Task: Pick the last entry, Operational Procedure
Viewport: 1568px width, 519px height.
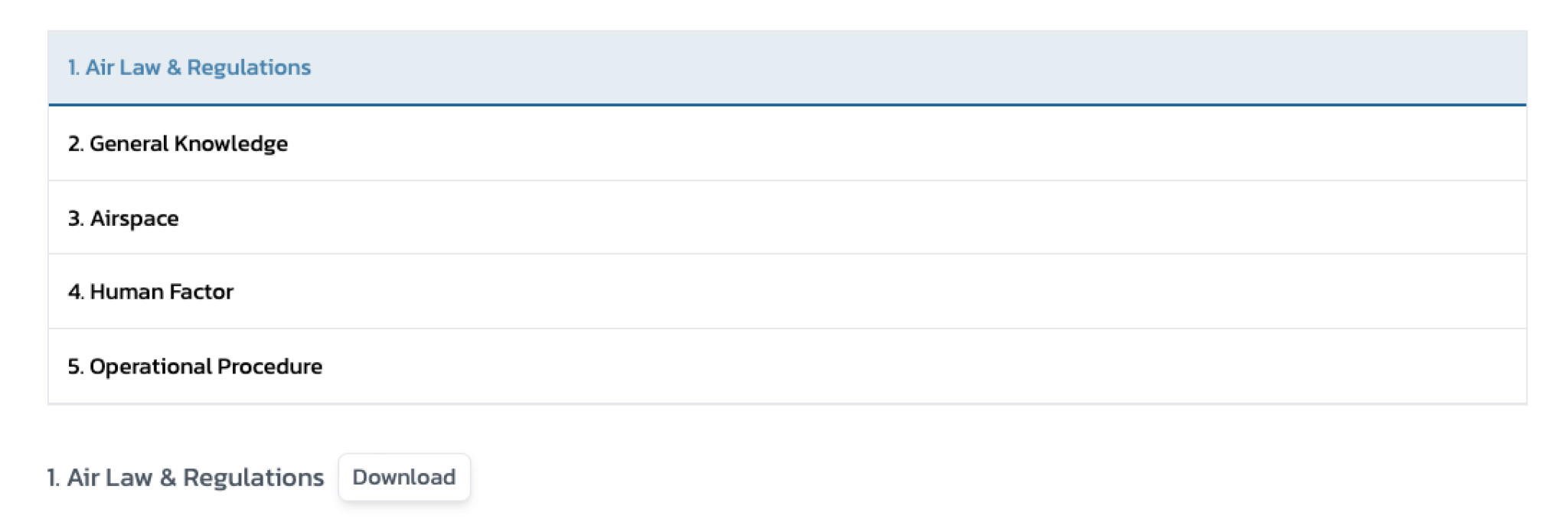Action: 195,367
